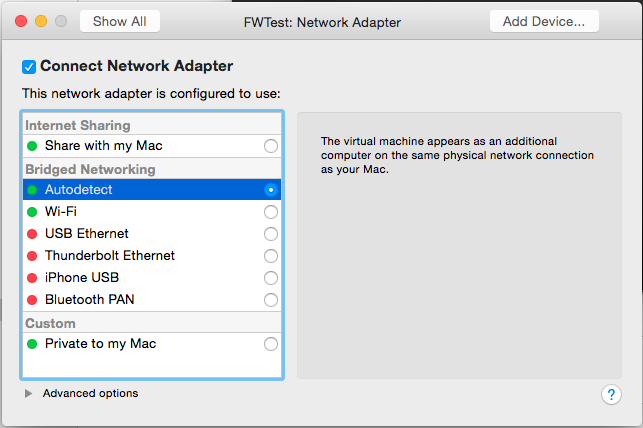Screen dimensions: 643x428
Task: Choose the Wi-Fi radio button
Action: (270, 212)
